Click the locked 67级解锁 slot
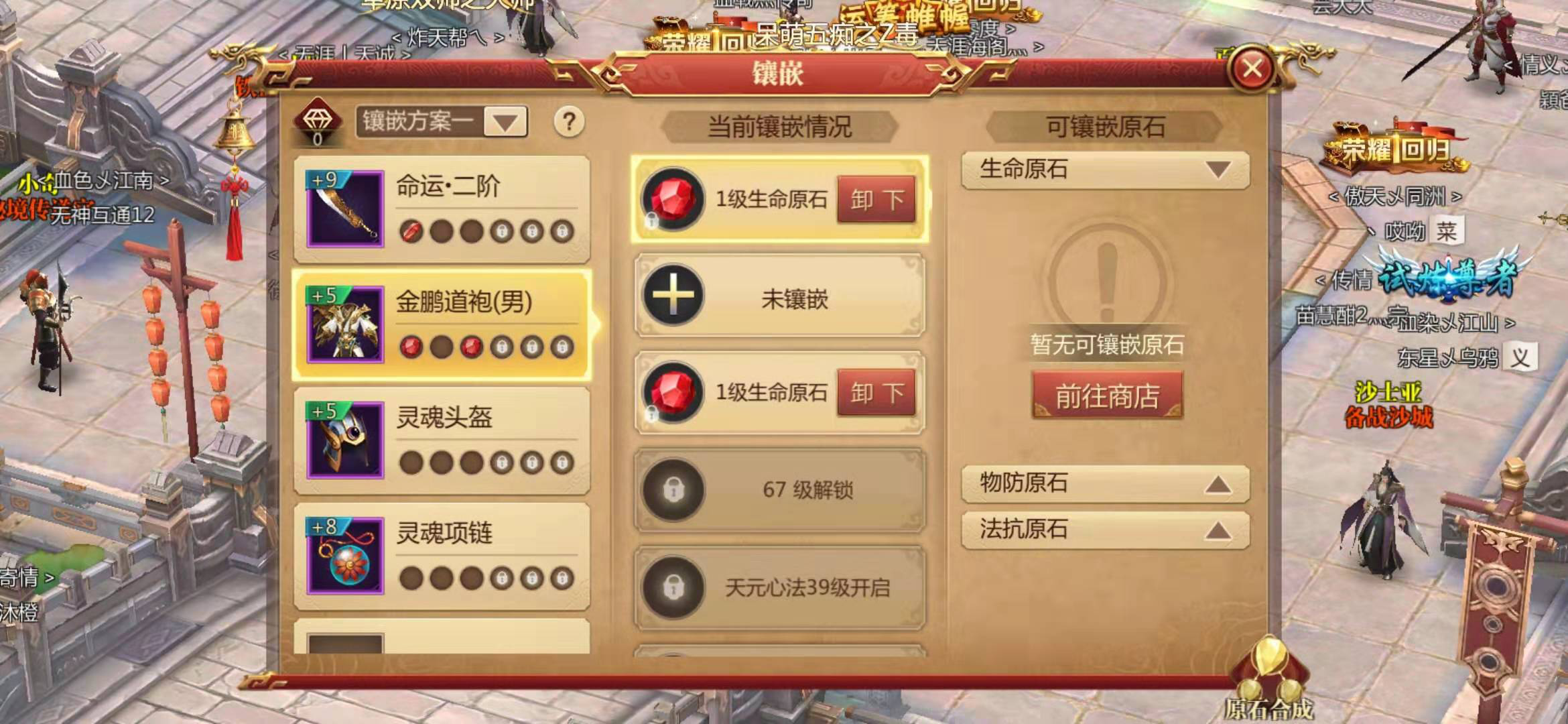This screenshot has height=724, width=1568. pyautogui.click(x=780, y=490)
